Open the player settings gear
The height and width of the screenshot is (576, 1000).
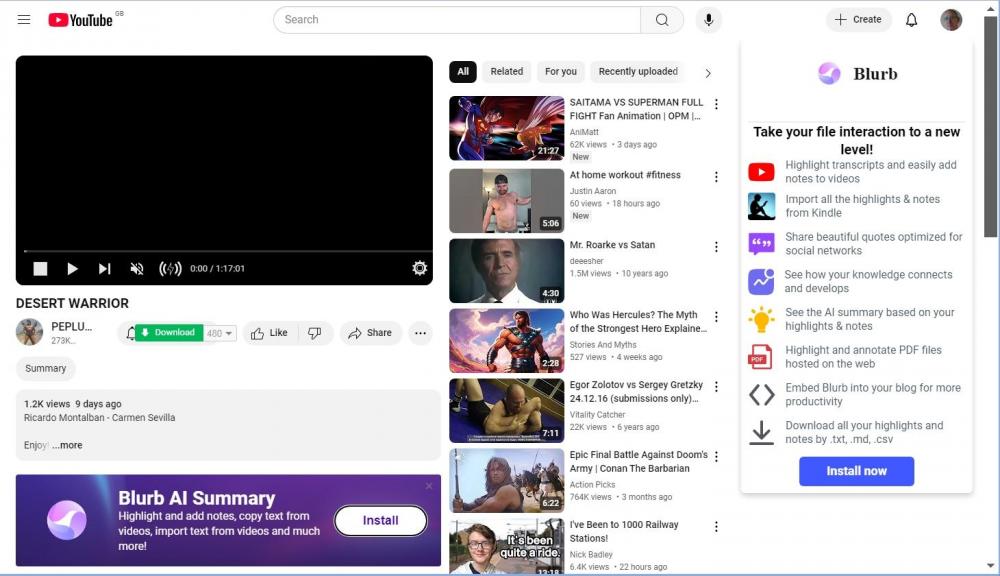[419, 268]
